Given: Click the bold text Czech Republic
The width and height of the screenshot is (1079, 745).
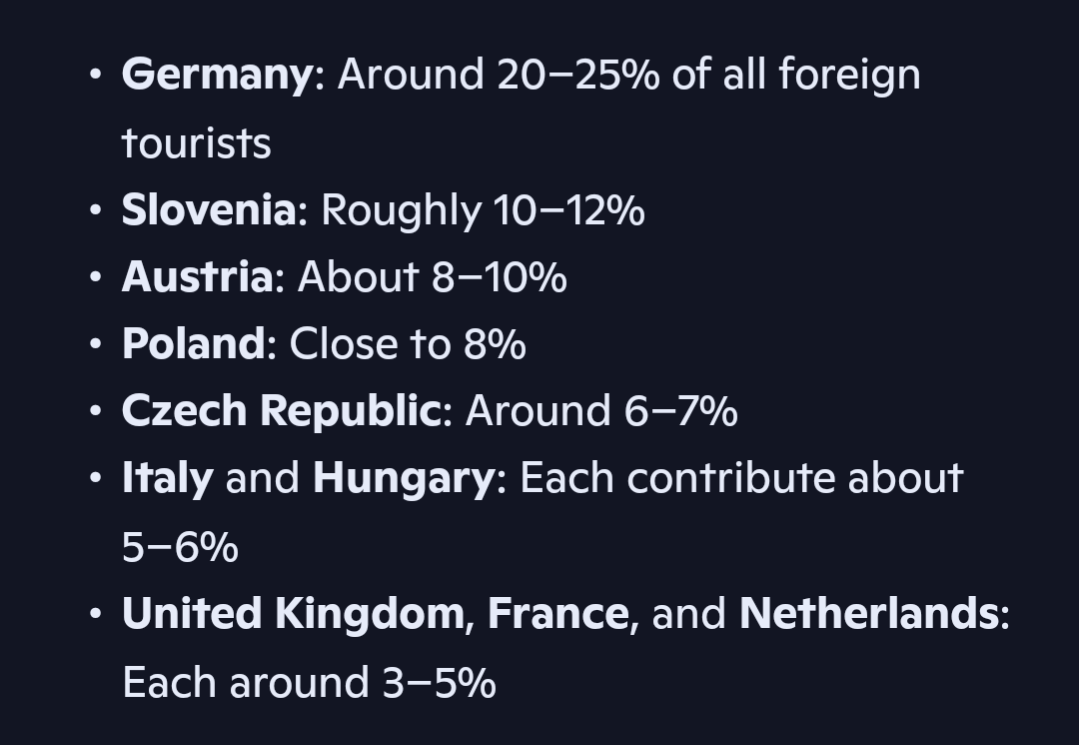Looking at the screenshot, I should coord(281,411).
